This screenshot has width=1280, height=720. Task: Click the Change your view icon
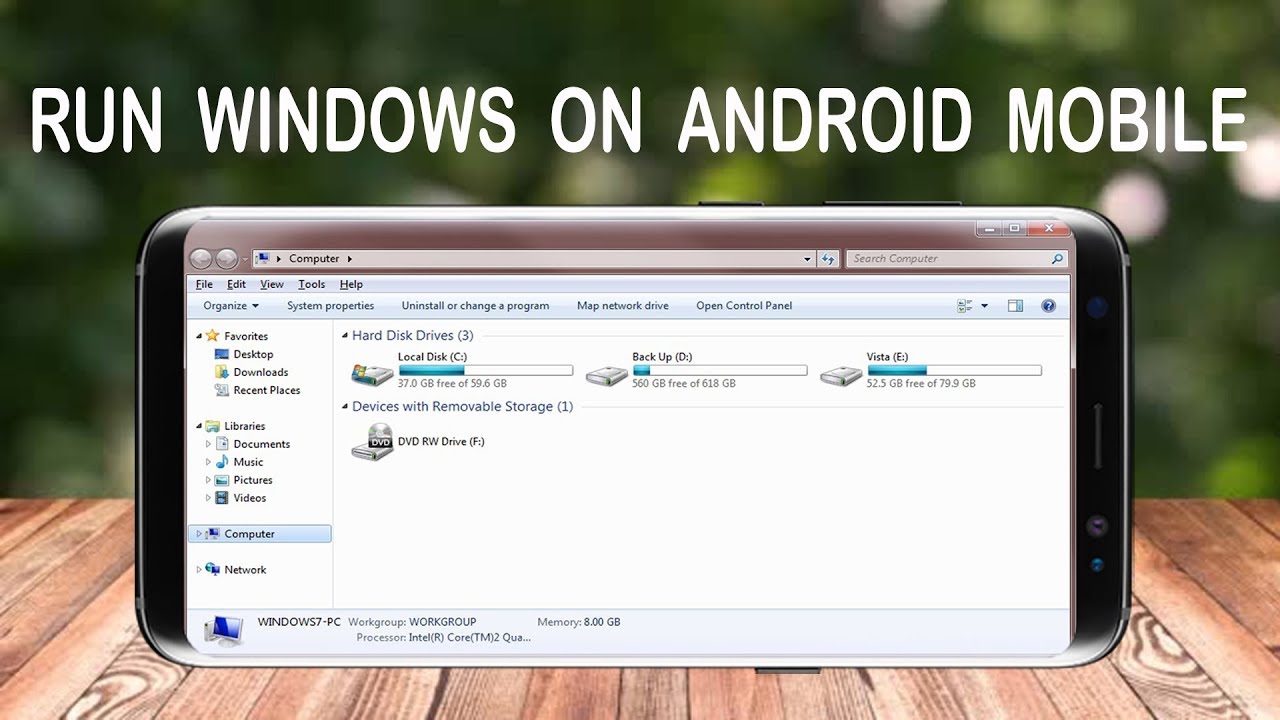pos(965,306)
